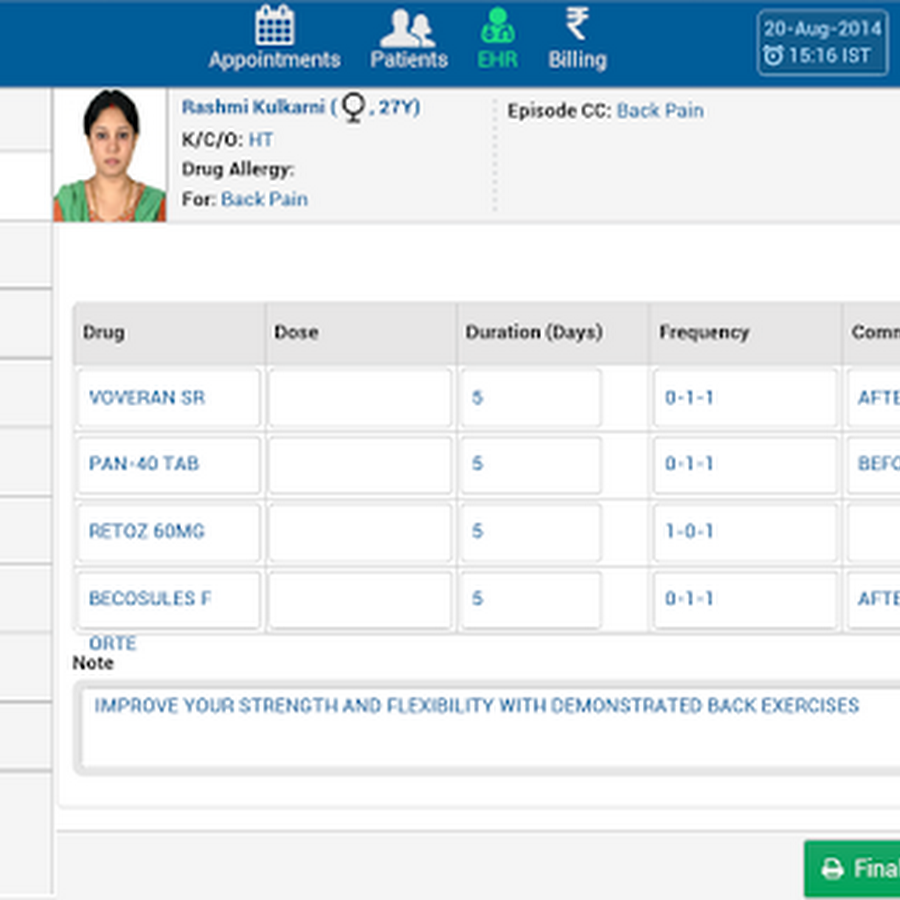The height and width of the screenshot is (900, 900).
Task: Click comment field of VOVERAN SR row
Action: [x=874, y=398]
